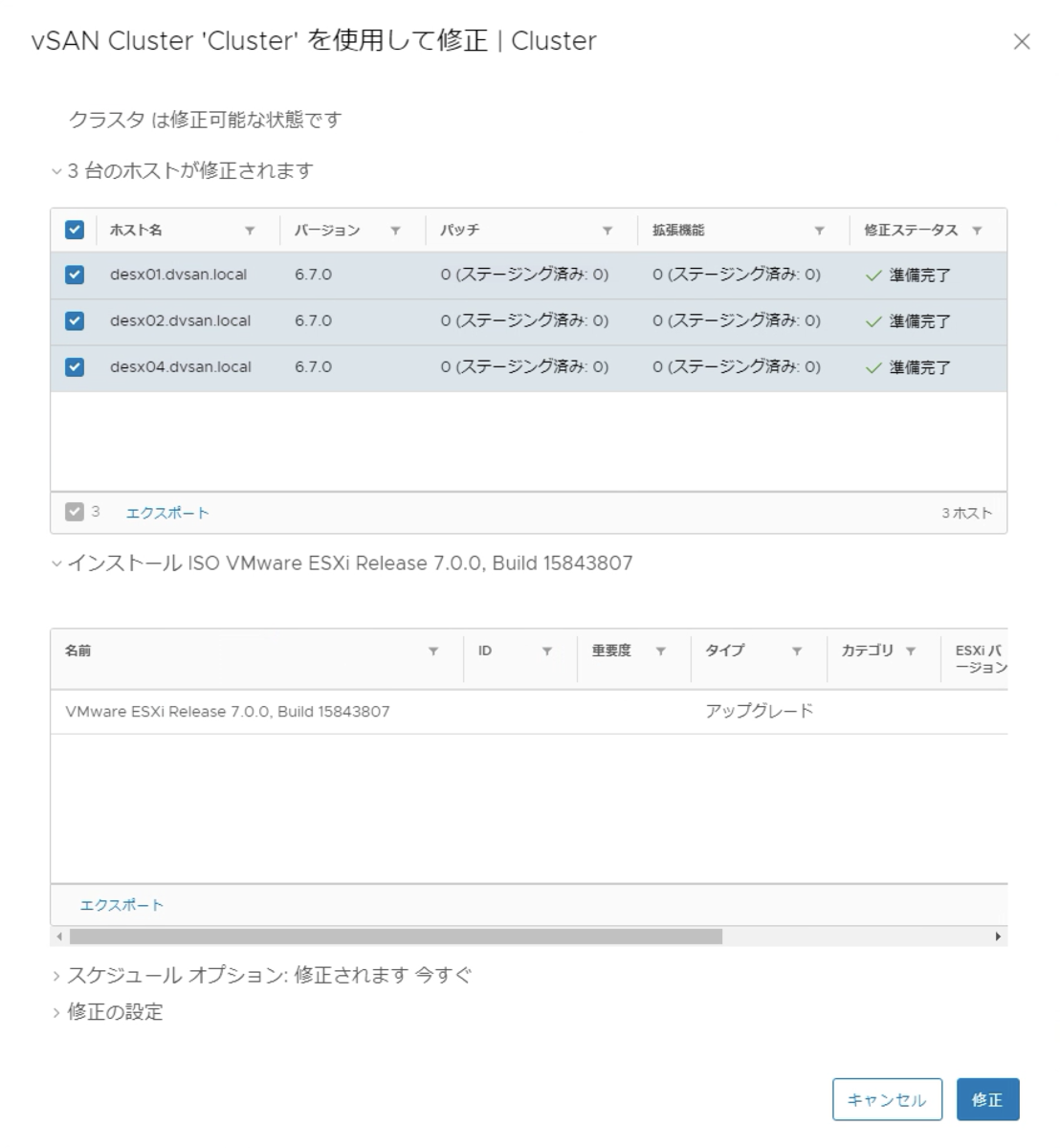Viewport: 1060px width, 1148px height.
Task: Filter the ID column
Action: [x=546, y=651]
